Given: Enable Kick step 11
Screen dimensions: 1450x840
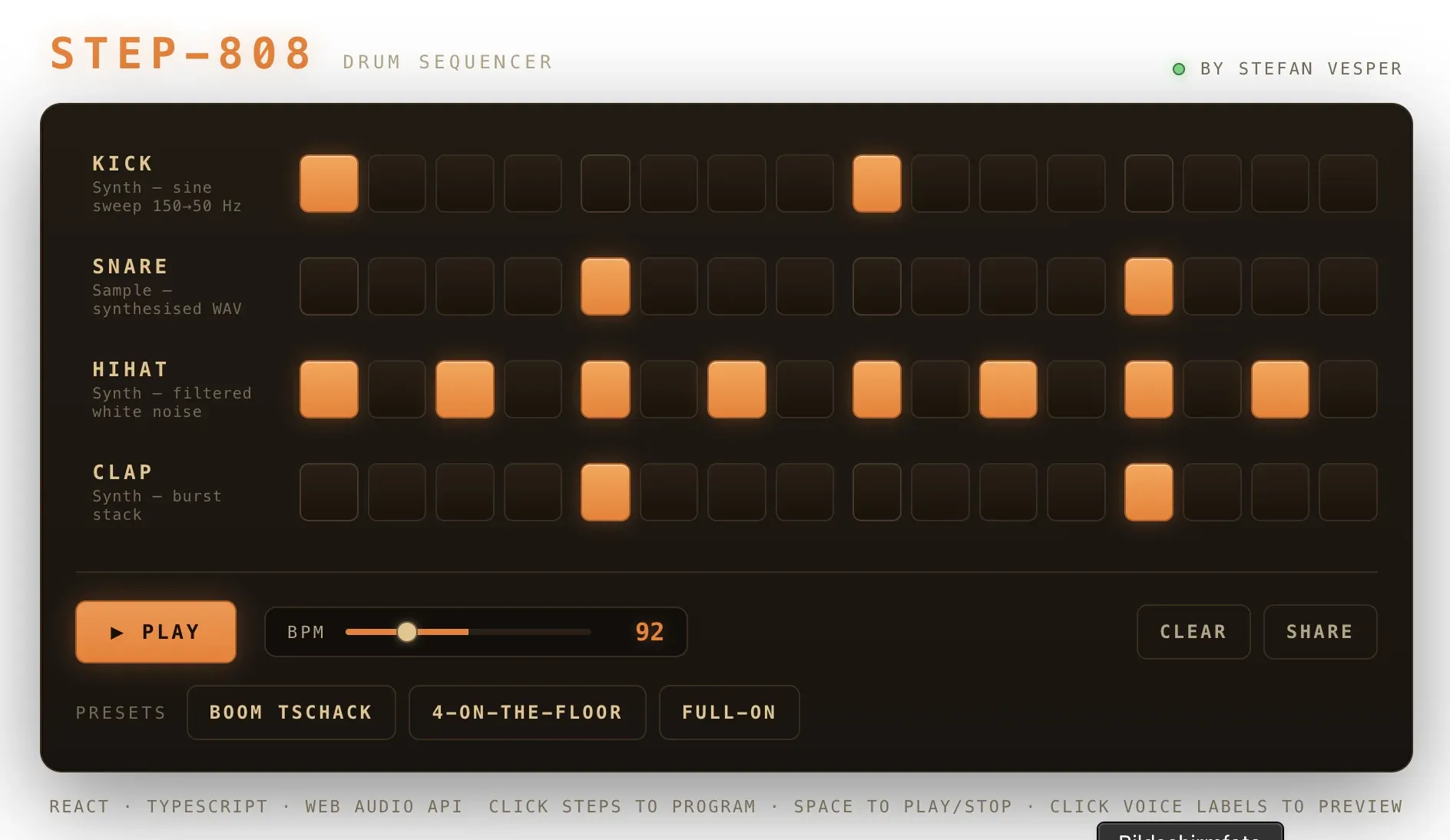Looking at the screenshot, I should (x=1008, y=184).
